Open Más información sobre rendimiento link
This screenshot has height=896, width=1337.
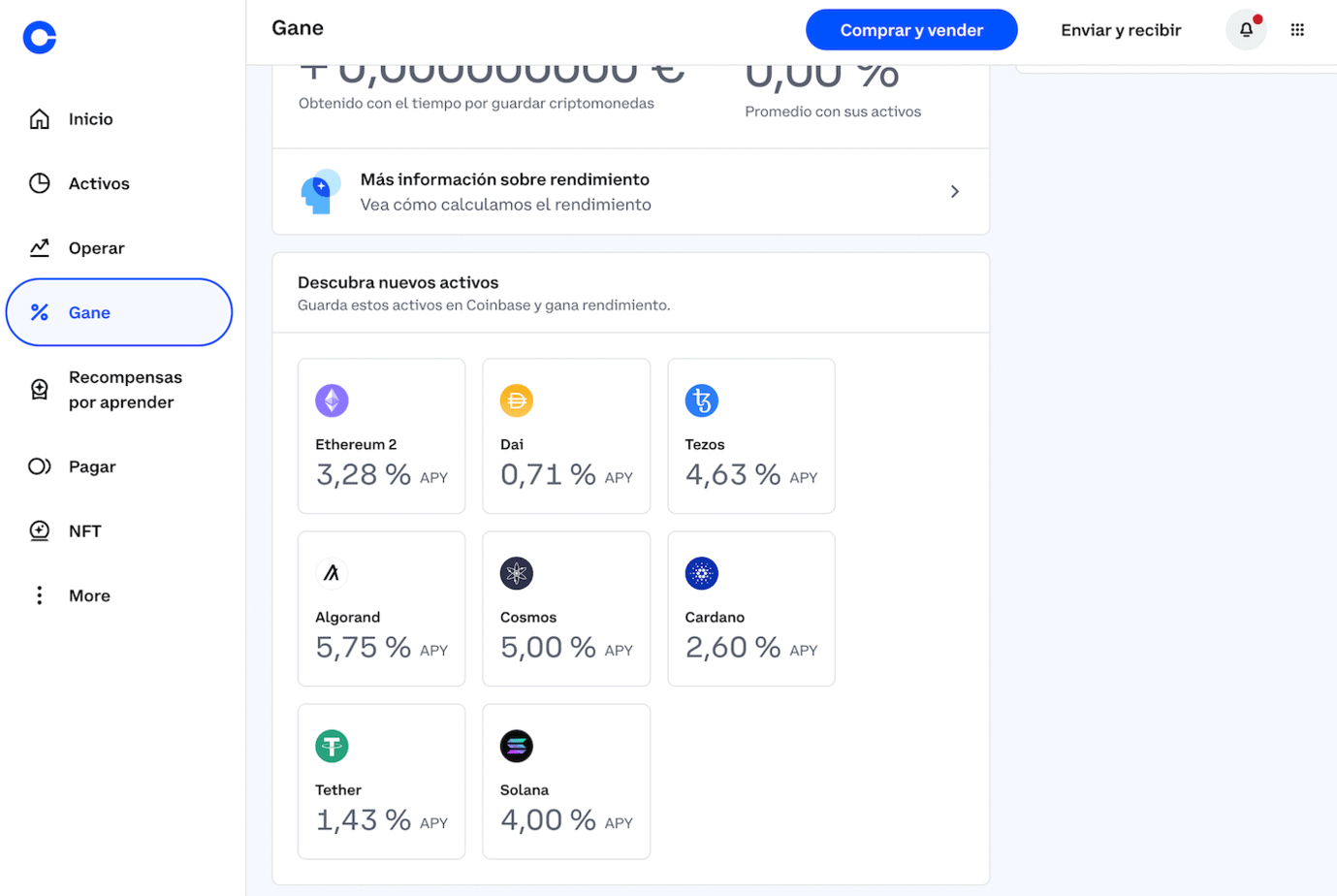(631, 192)
